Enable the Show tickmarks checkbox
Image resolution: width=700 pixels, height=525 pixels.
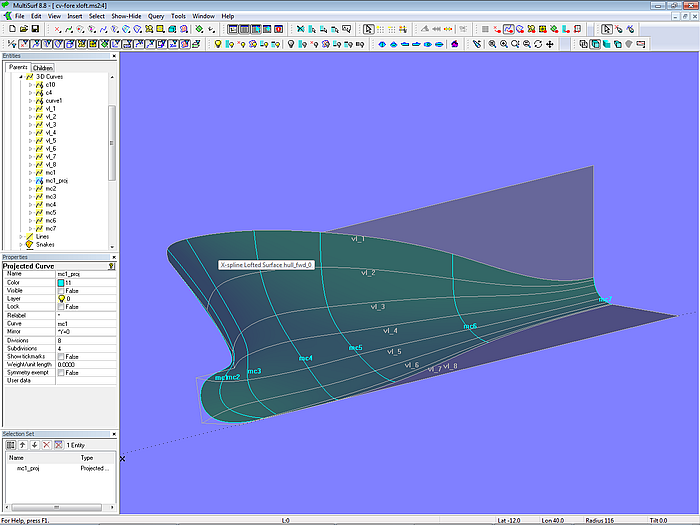(62, 356)
